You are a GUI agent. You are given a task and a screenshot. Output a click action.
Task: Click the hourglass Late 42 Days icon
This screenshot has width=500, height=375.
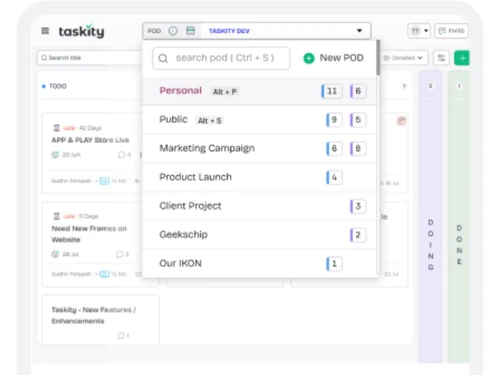(56, 128)
